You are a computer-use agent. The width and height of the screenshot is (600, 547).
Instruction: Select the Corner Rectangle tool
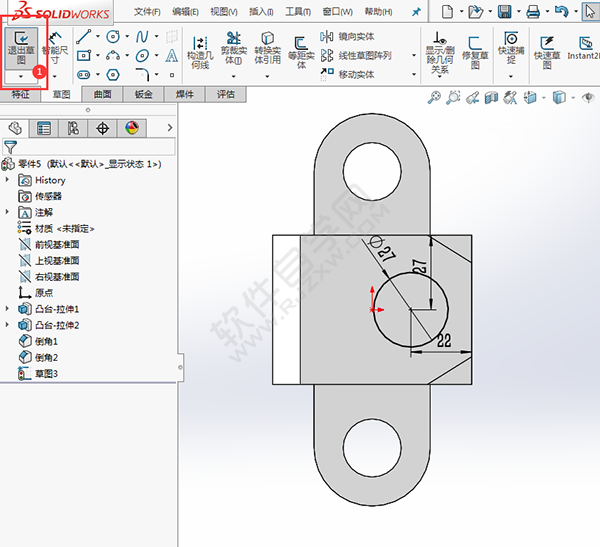[83, 56]
